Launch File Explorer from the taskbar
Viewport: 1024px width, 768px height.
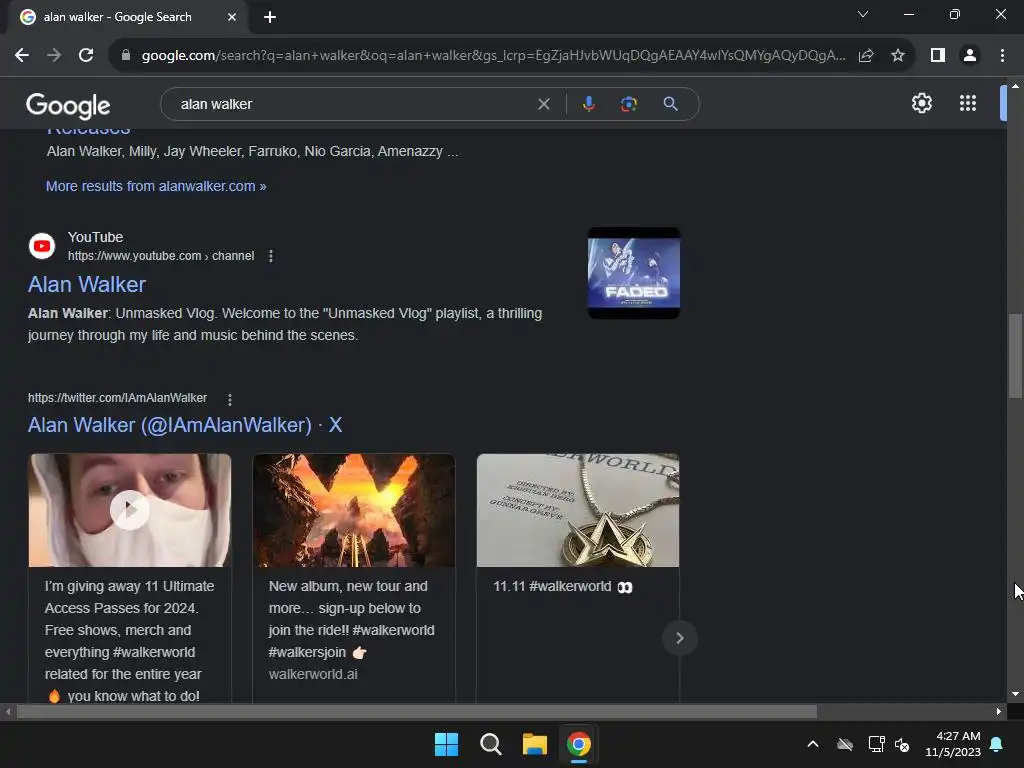534,744
